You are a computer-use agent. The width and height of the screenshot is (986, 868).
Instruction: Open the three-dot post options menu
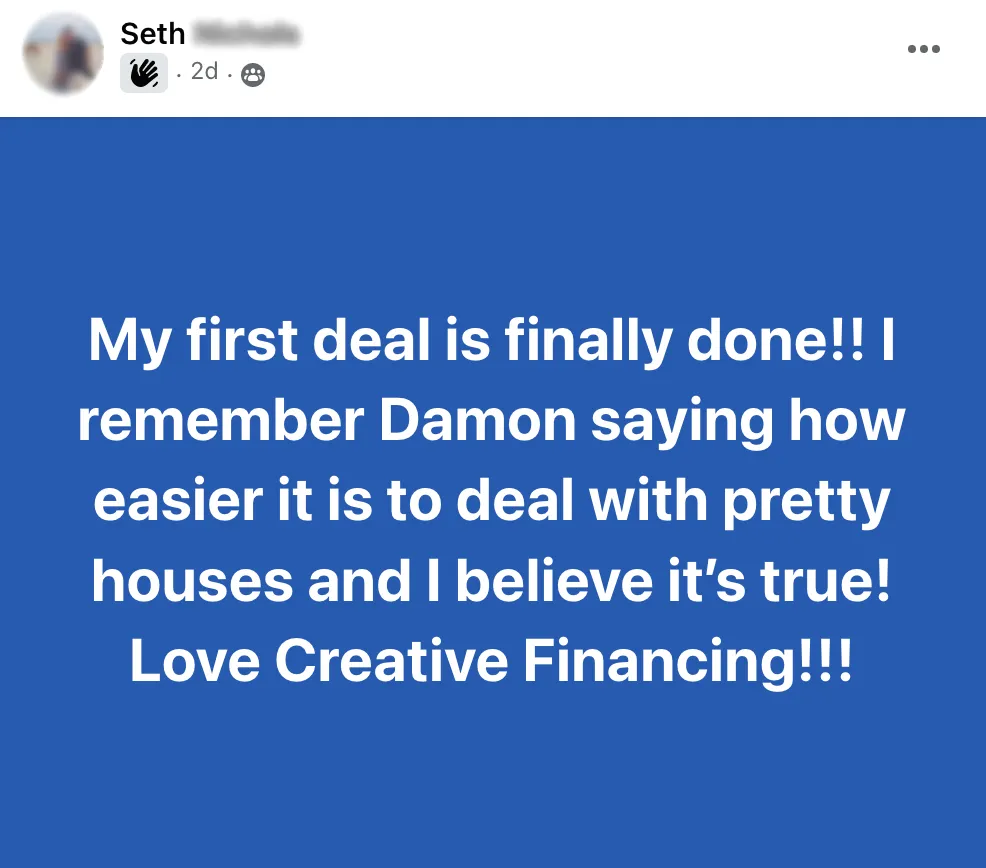[923, 50]
